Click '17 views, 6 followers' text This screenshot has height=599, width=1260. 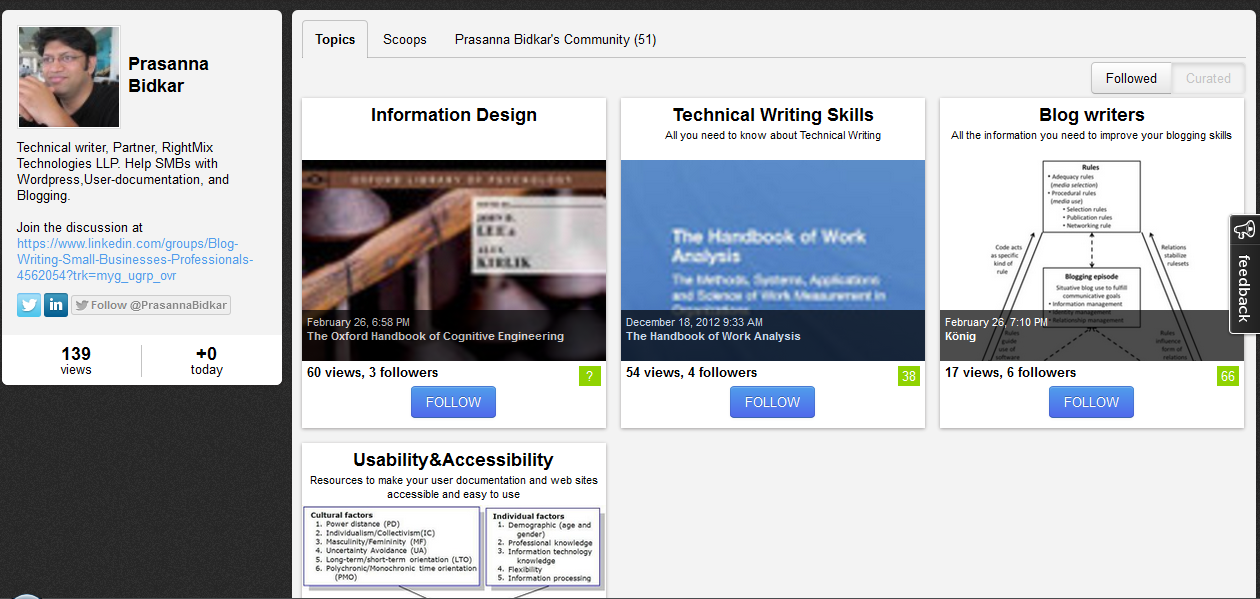tap(1011, 372)
